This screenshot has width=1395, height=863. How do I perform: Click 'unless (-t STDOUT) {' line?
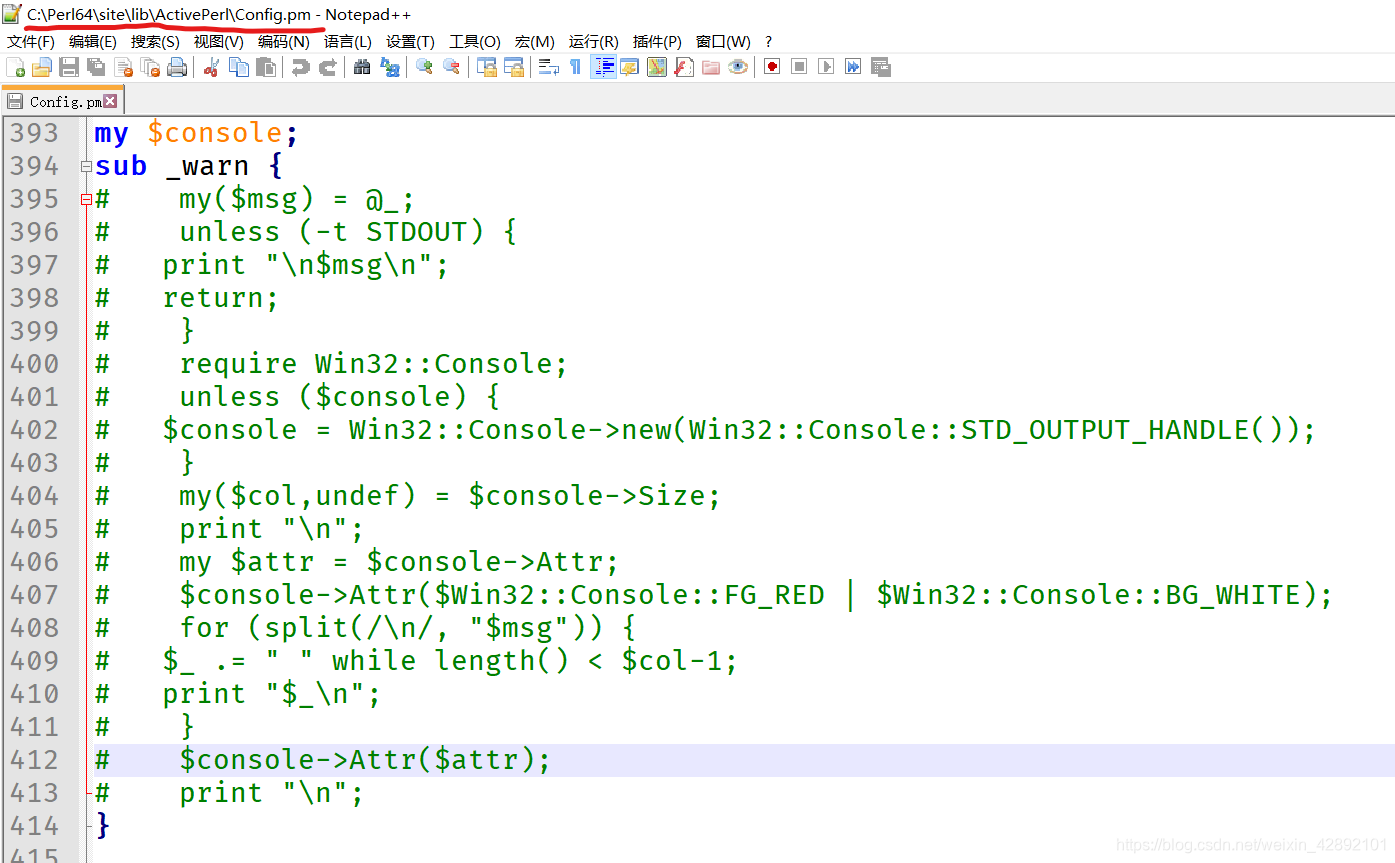click(348, 232)
